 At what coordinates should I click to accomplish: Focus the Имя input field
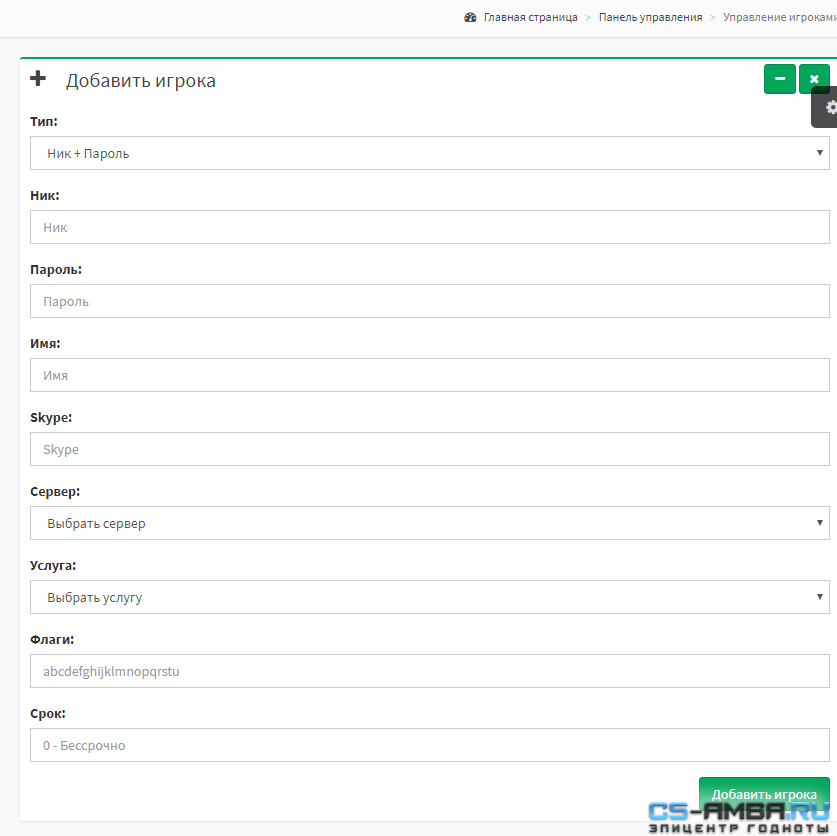pos(430,375)
